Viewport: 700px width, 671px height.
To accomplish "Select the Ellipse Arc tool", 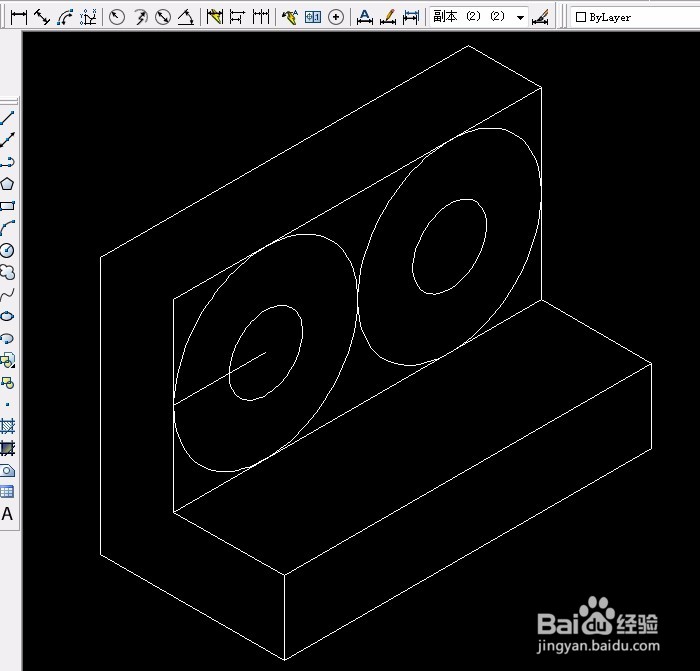I will pos(8,338).
